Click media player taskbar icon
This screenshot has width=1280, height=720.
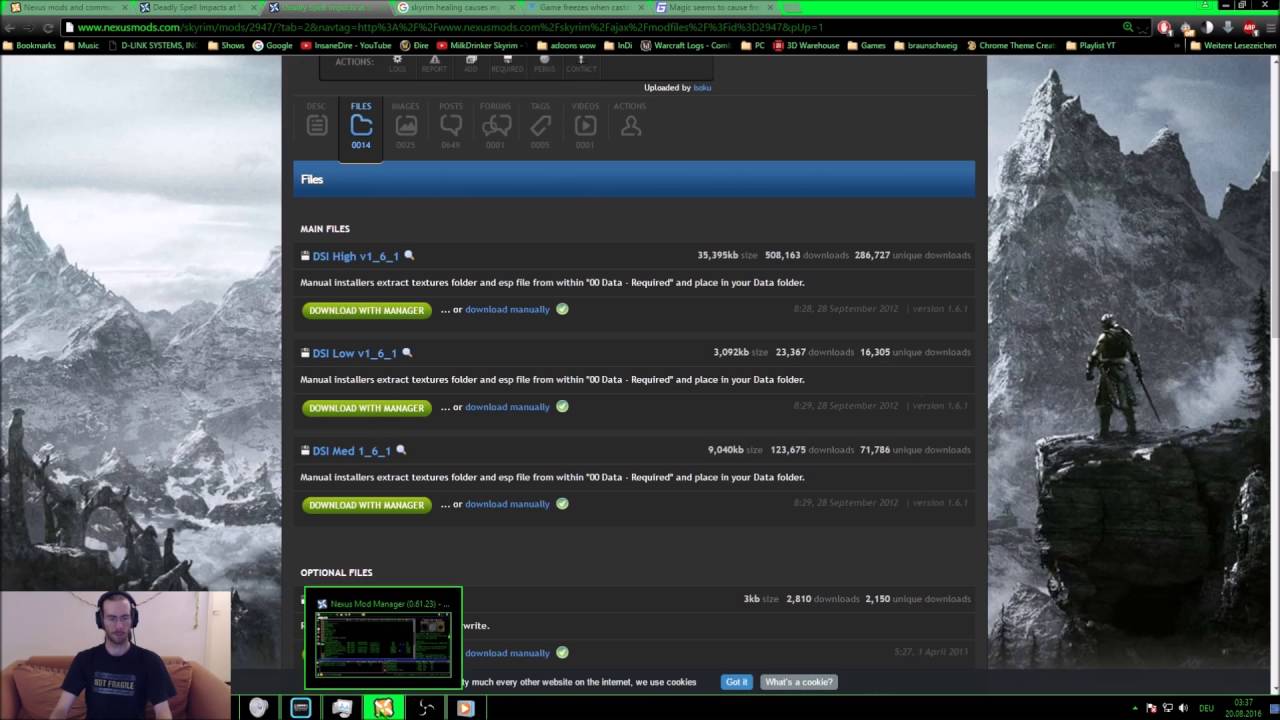465,708
